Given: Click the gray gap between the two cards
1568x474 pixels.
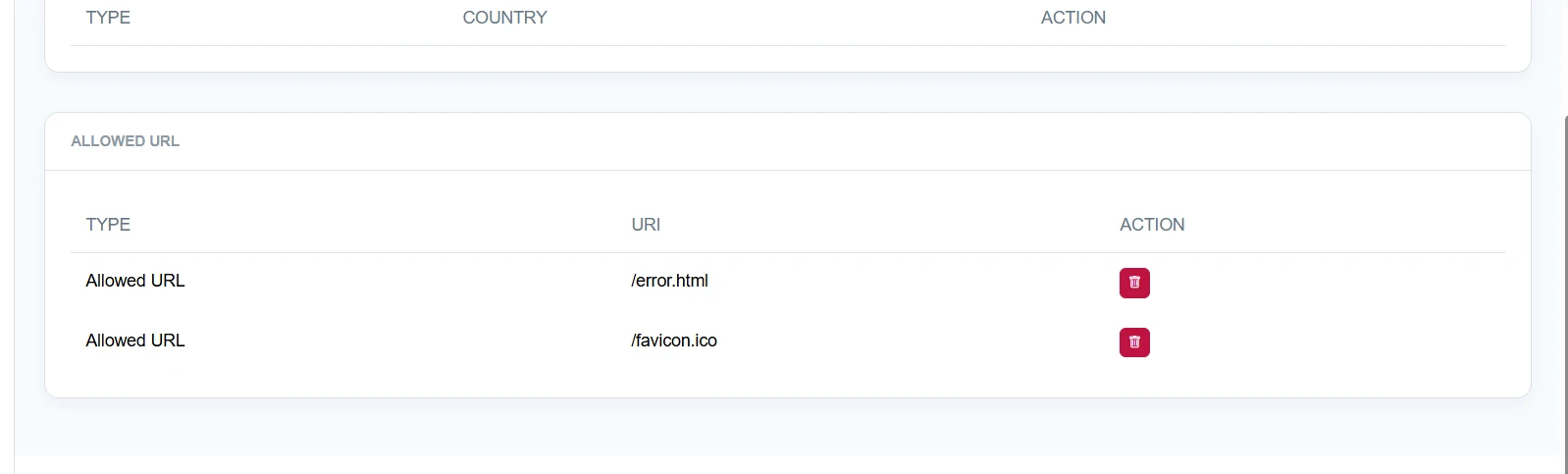Looking at the screenshot, I should click(x=785, y=92).
